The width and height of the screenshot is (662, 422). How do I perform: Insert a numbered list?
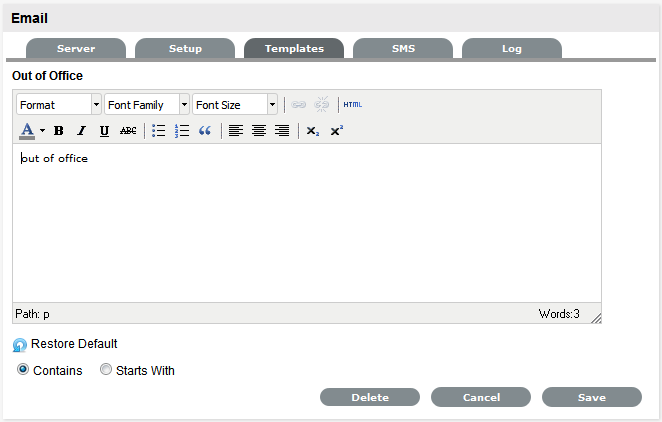click(x=182, y=131)
